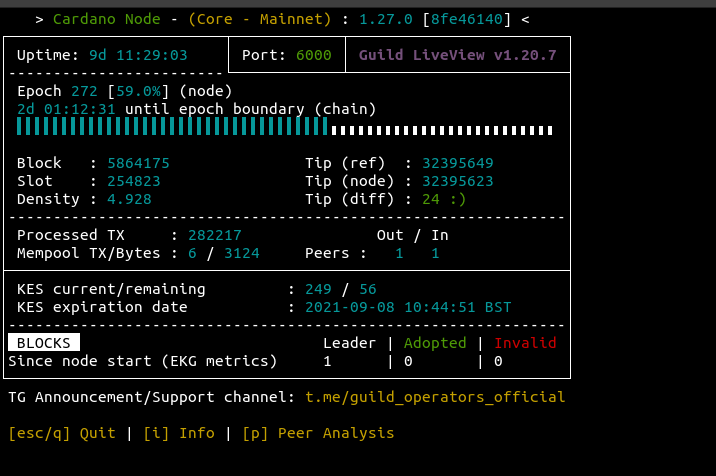Image resolution: width=716 pixels, height=476 pixels.
Task: Click the Out peers count
Action: click(x=399, y=253)
